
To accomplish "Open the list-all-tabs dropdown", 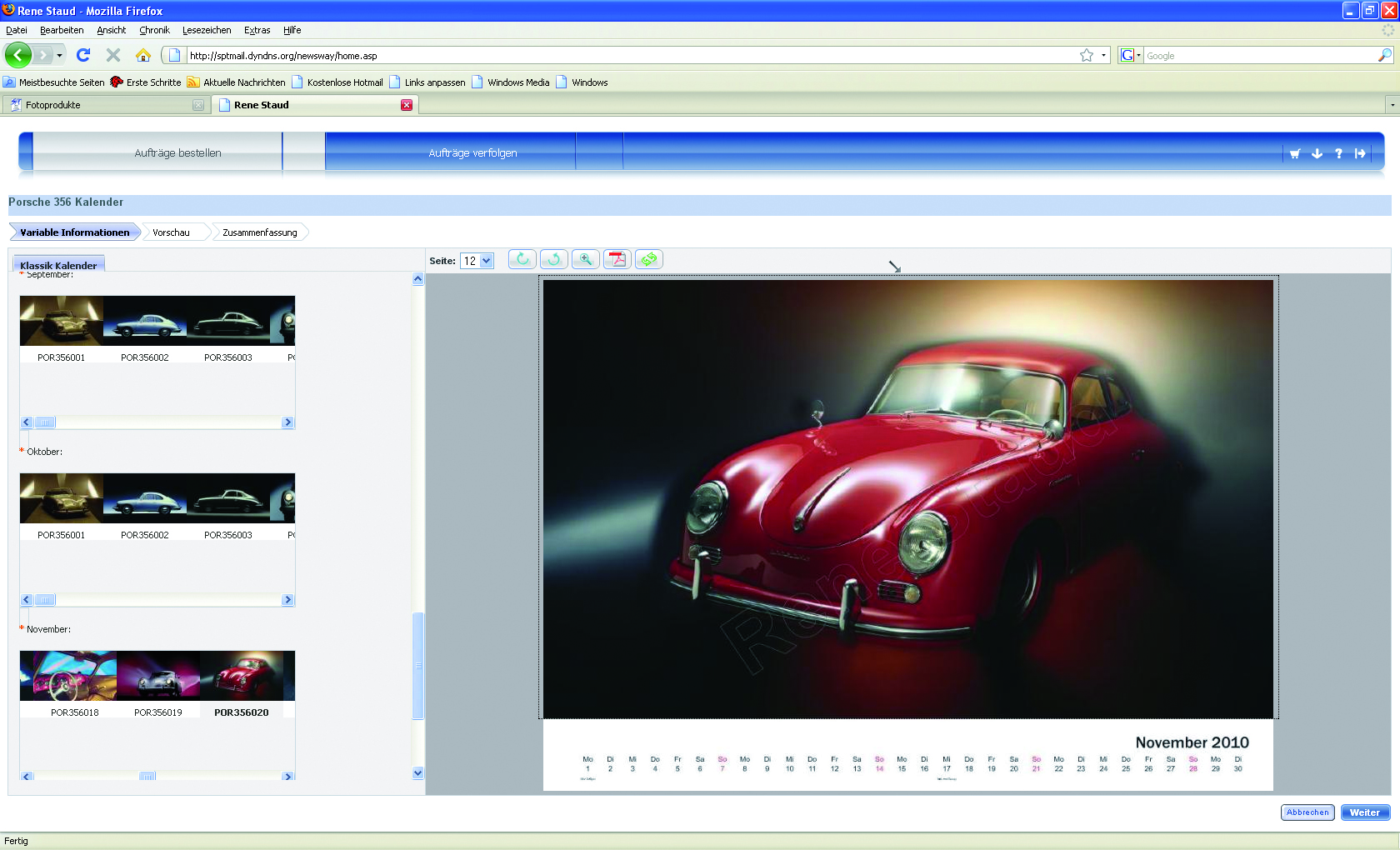I will (1392, 105).
